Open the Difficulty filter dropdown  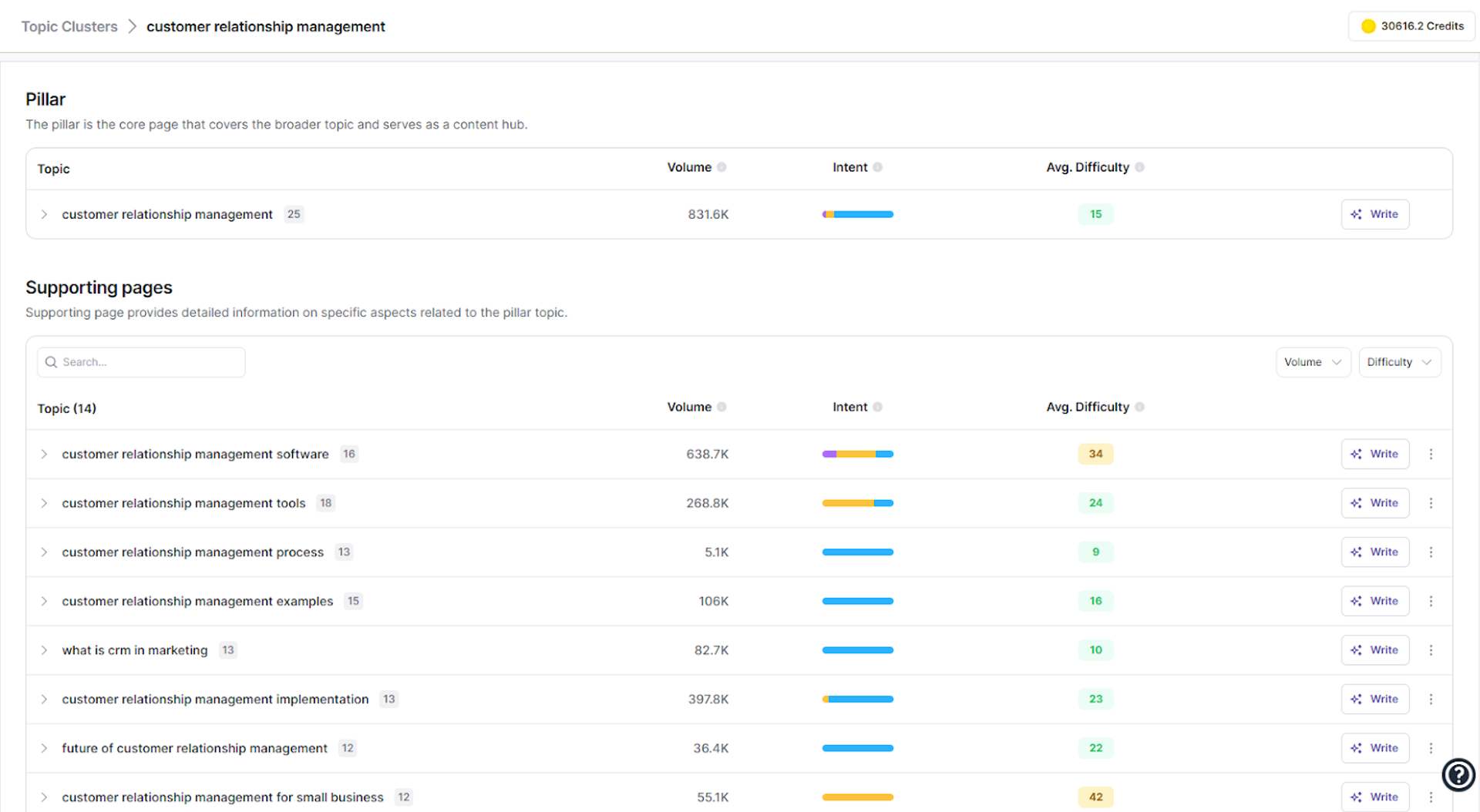1399,362
